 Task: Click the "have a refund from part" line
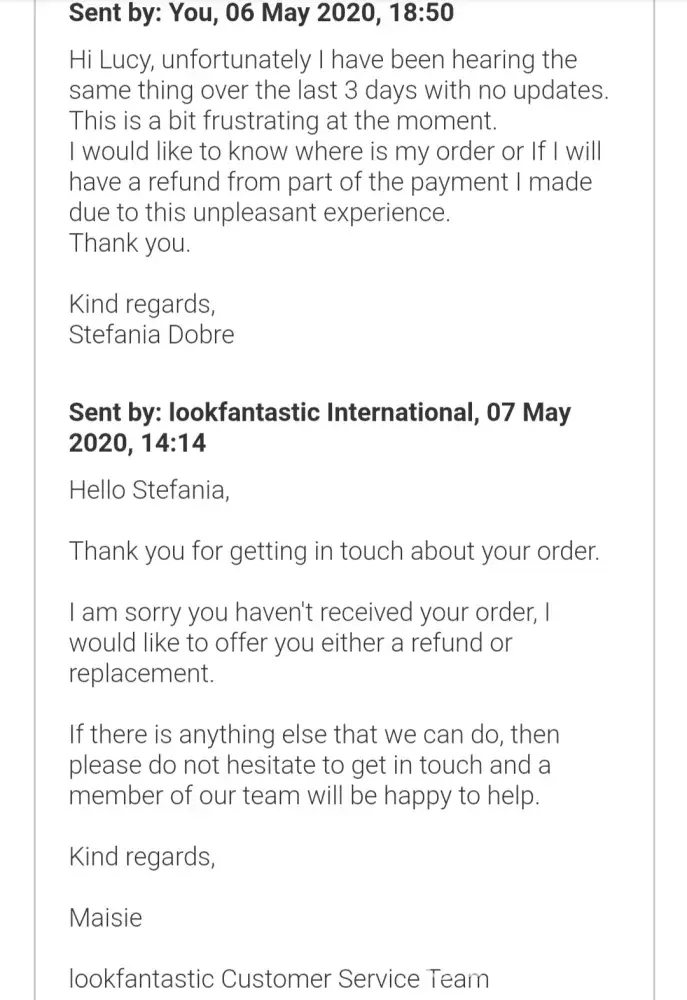click(330, 183)
